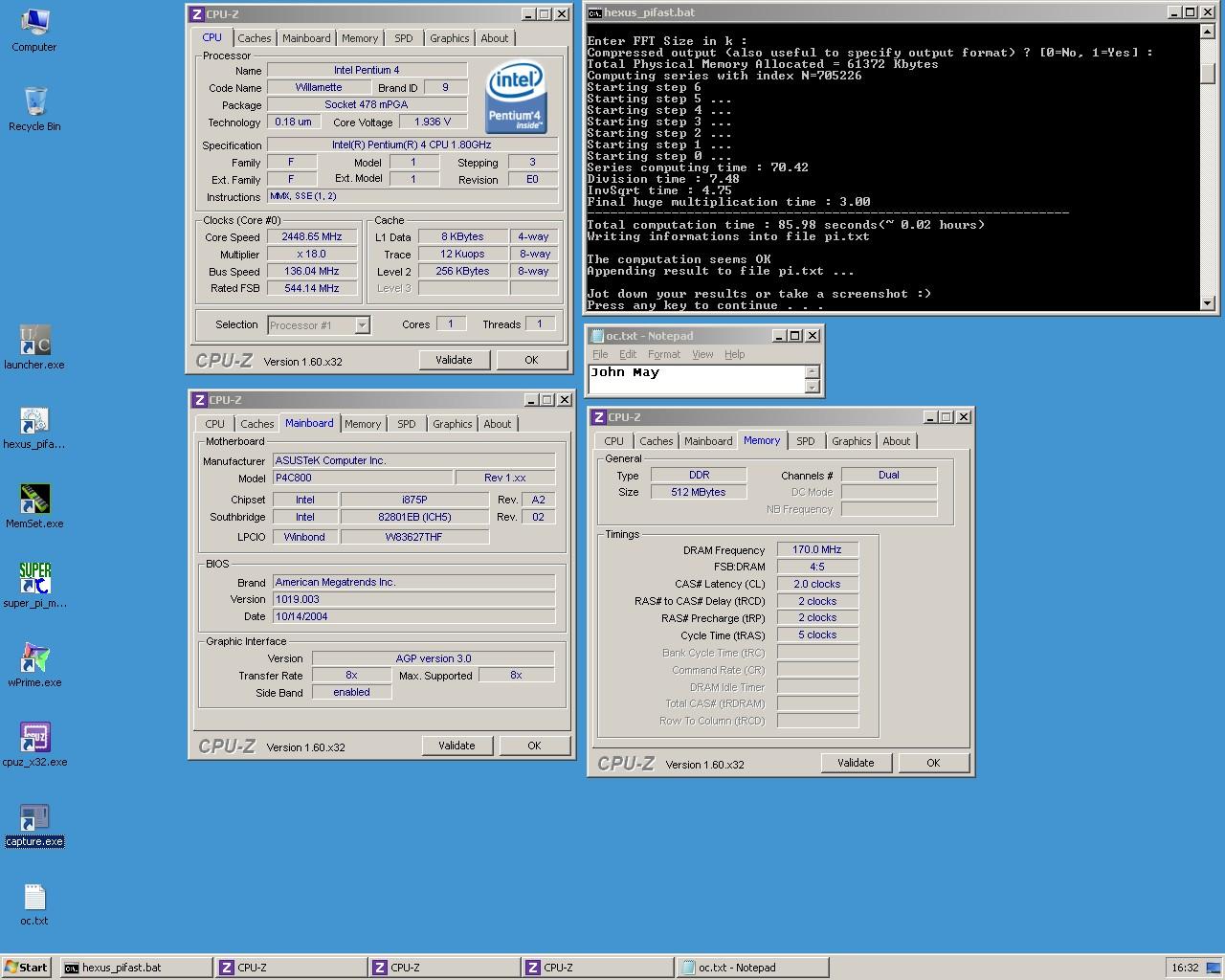Click console scrollbar down arrow
Viewport: 1225px width, 980px height.
pos(1207,302)
